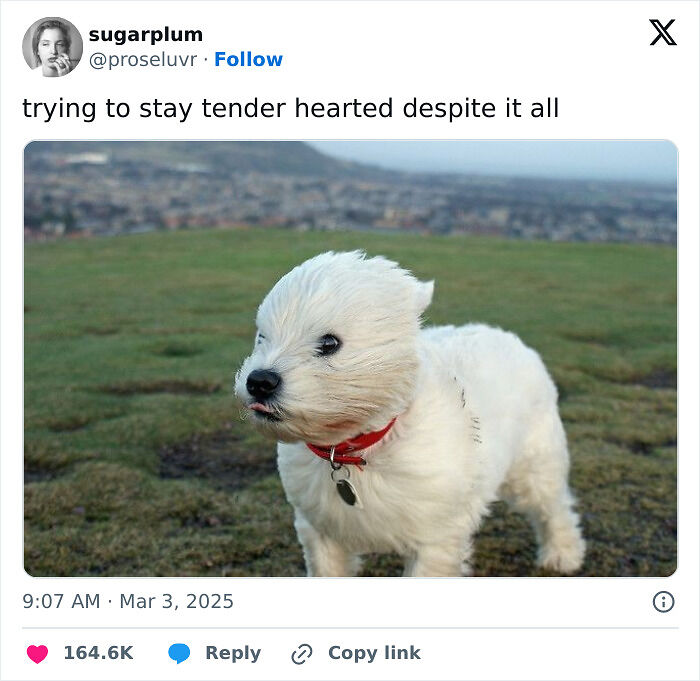Open the sugarplum display name
This screenshot has width=700, height=681.
[146, 34]
